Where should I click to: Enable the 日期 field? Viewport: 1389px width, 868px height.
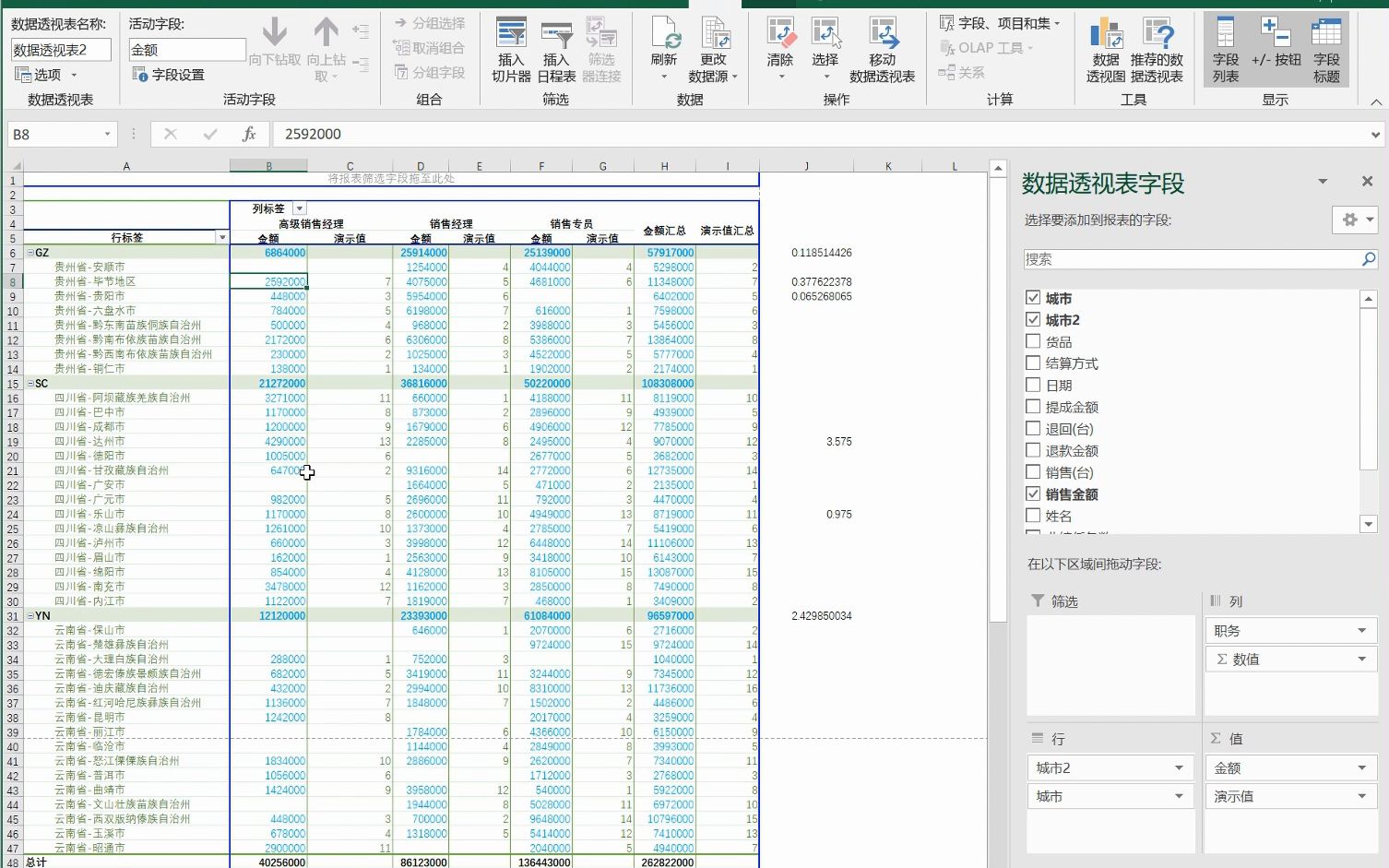pos(1033,385)
